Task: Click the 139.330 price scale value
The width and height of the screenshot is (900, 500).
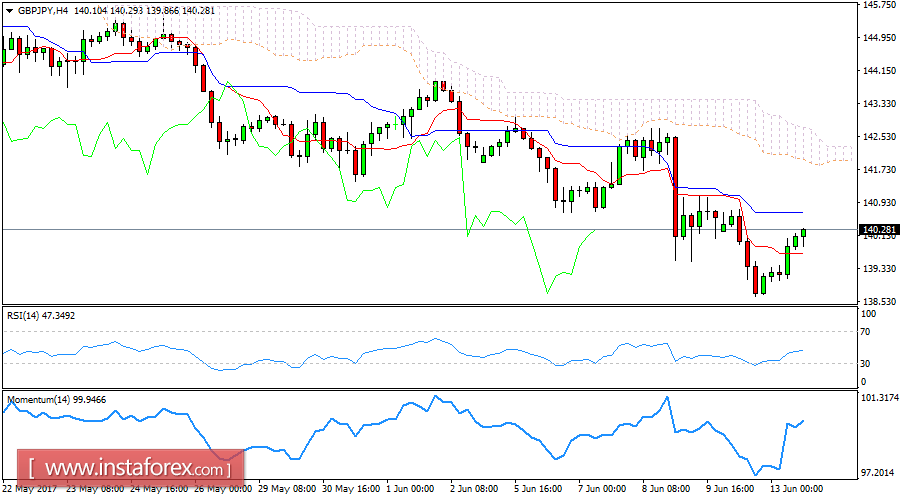Action: [x=879, y=268]
